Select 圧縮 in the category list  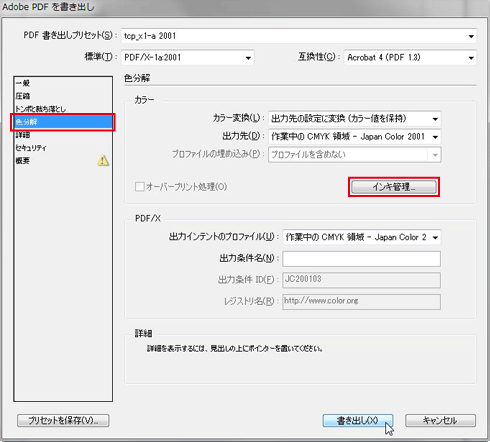click(23, 96)
